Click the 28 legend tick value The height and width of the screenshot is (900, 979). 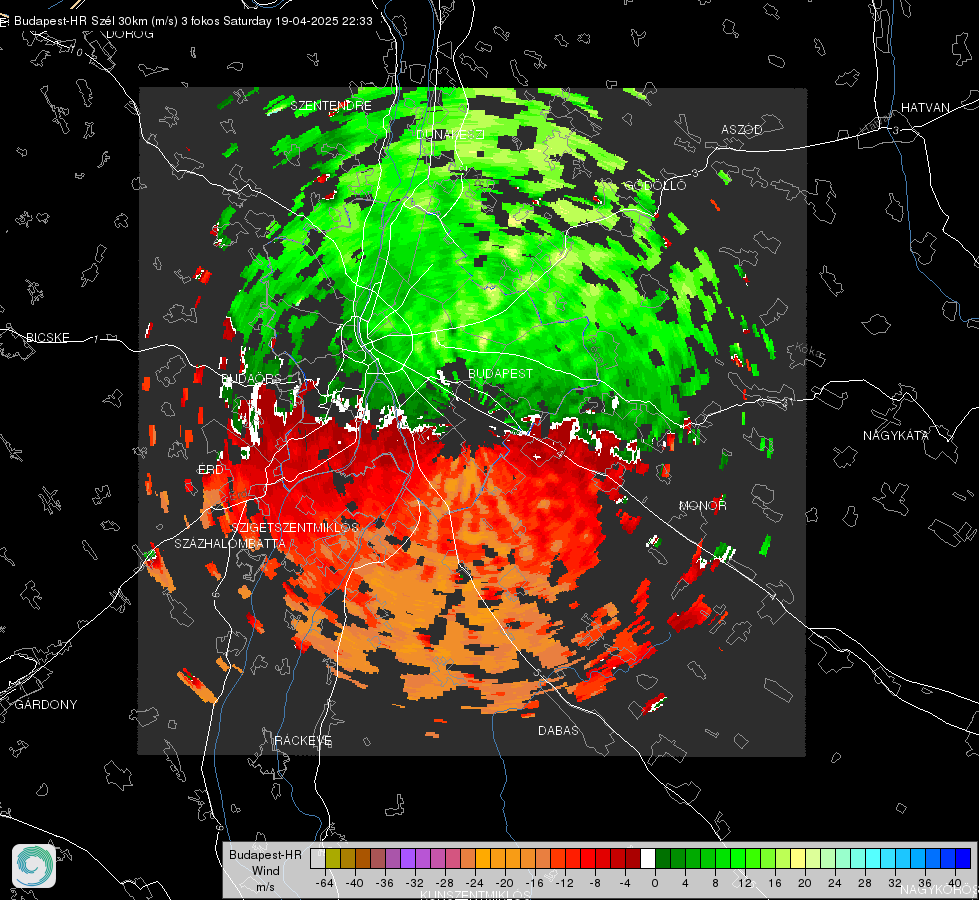click(865, 883)
